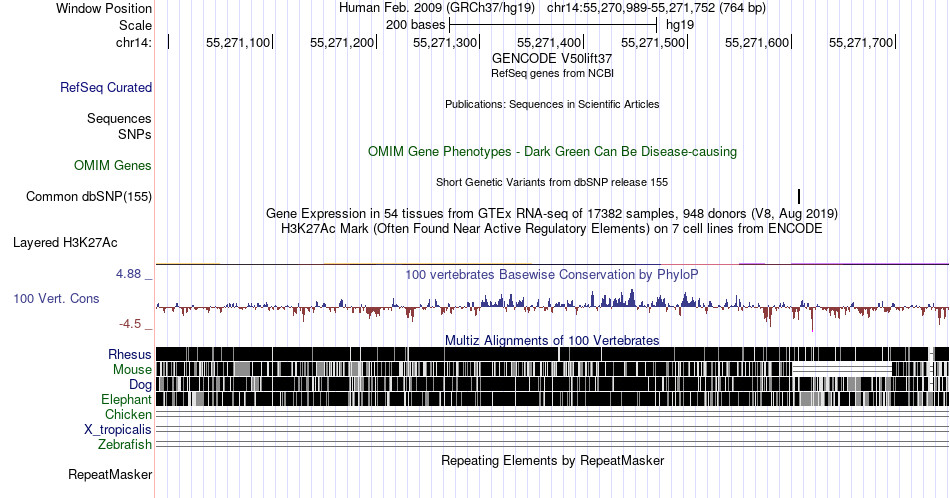Viewport: 950px width, 498px height.
Task: Click the Layered H3K27Ac track label
Action: [65, 242]
